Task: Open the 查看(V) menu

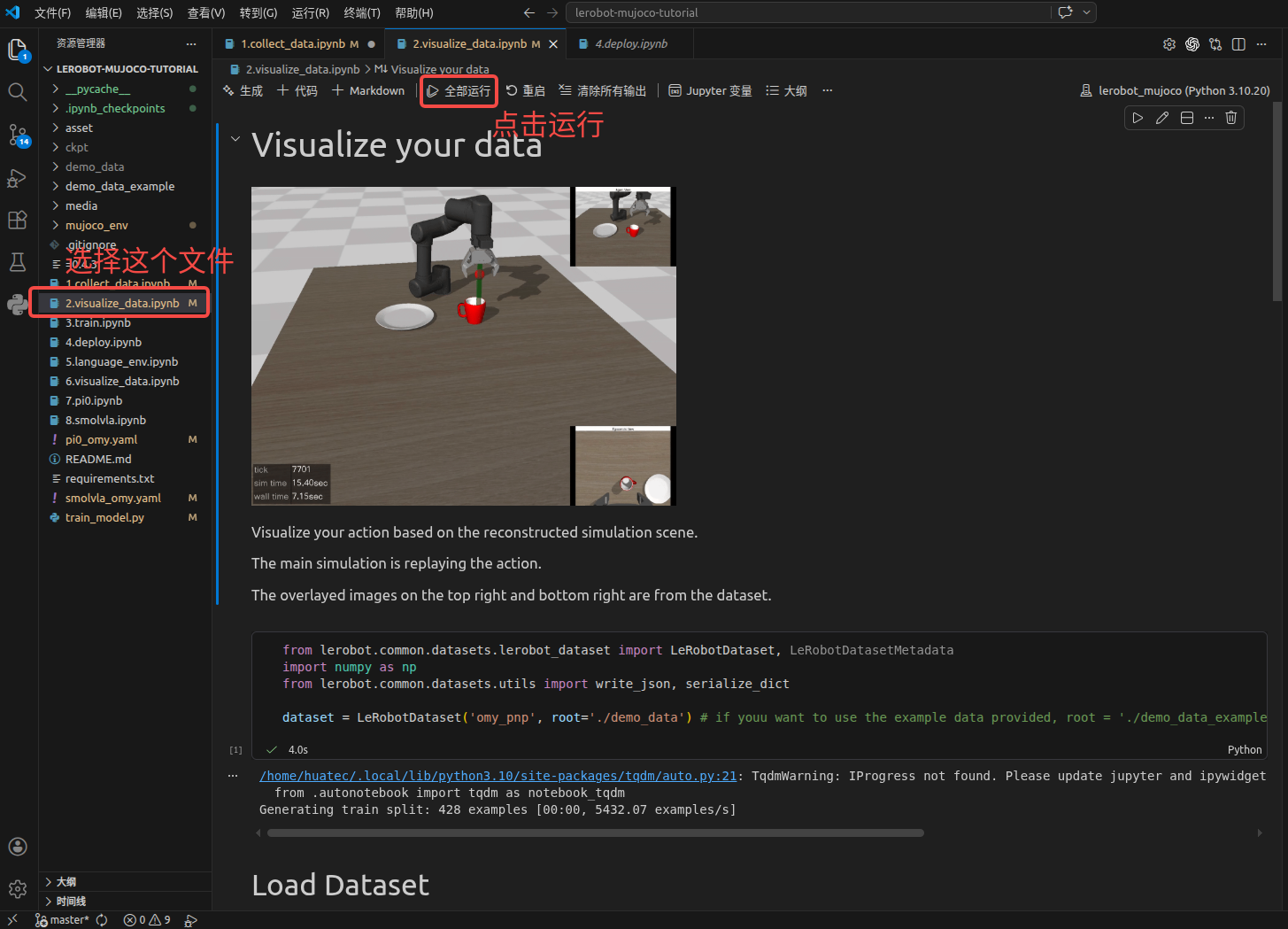Action: tap(206, 12)
